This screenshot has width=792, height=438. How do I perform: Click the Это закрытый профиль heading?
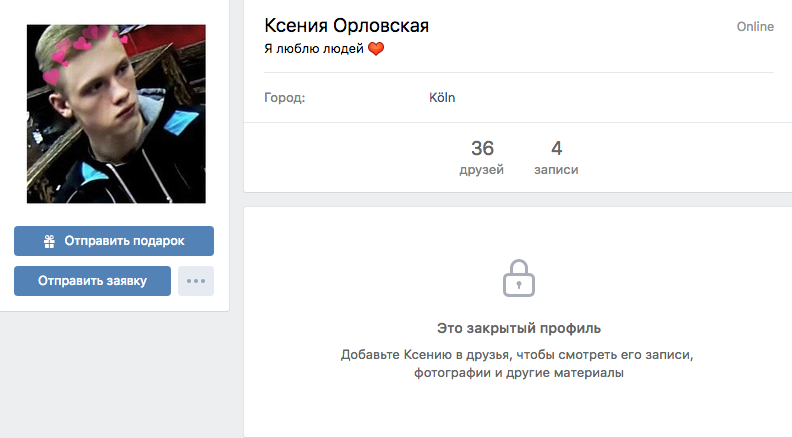pyautogui.click(x=519, y=328)
